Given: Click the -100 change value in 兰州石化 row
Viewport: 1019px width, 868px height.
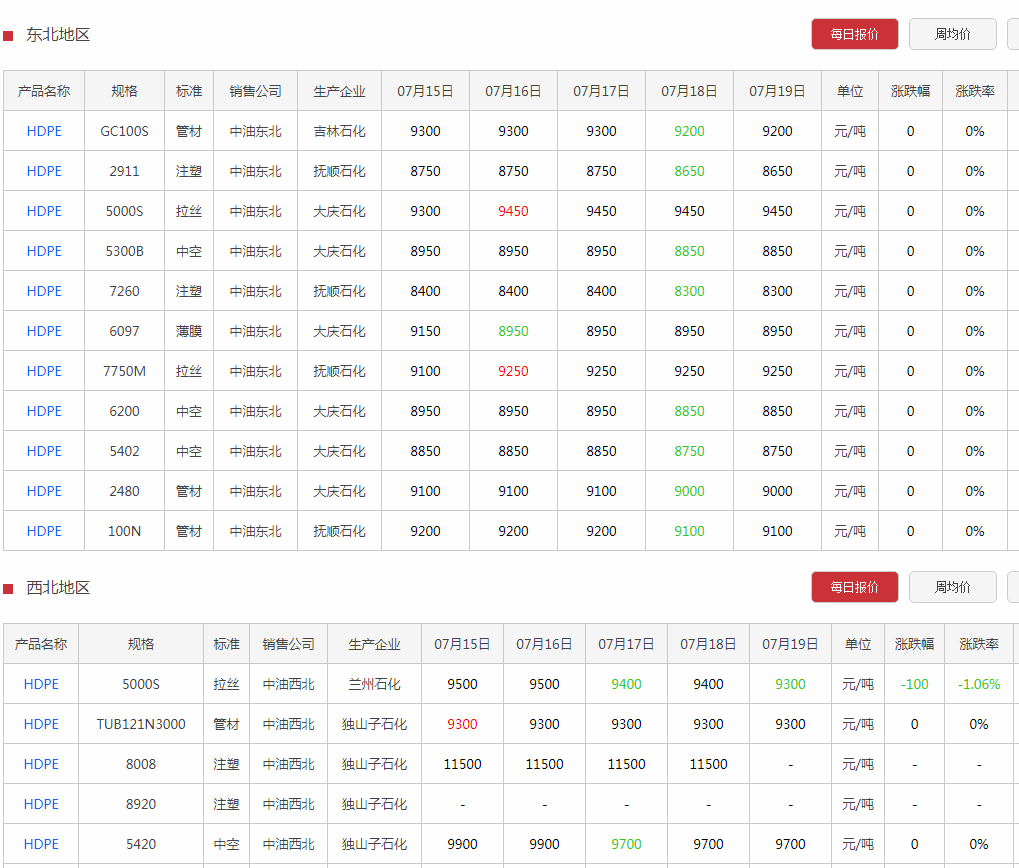Looking at the screenshot, I should [914, 684].
